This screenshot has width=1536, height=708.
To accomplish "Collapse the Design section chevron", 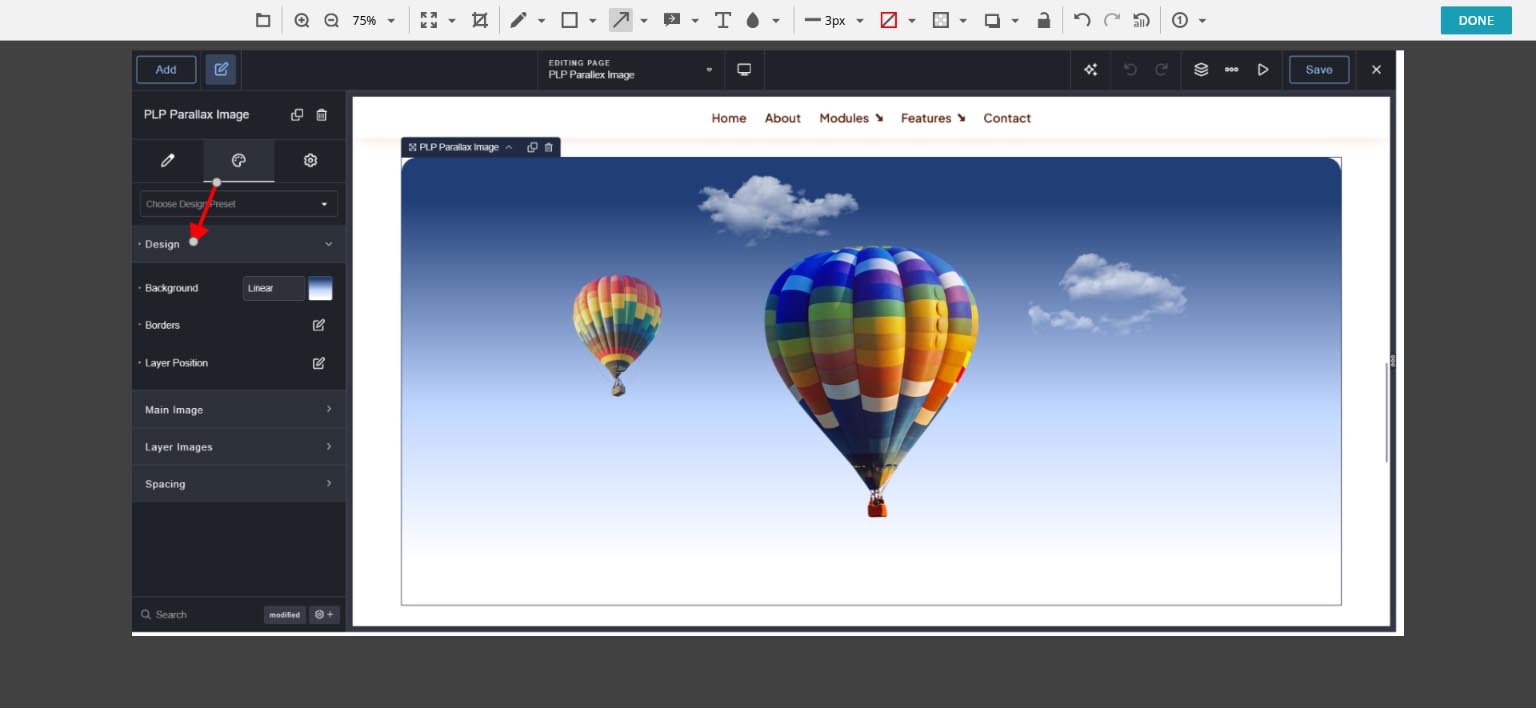I will (x=328, y=244).
